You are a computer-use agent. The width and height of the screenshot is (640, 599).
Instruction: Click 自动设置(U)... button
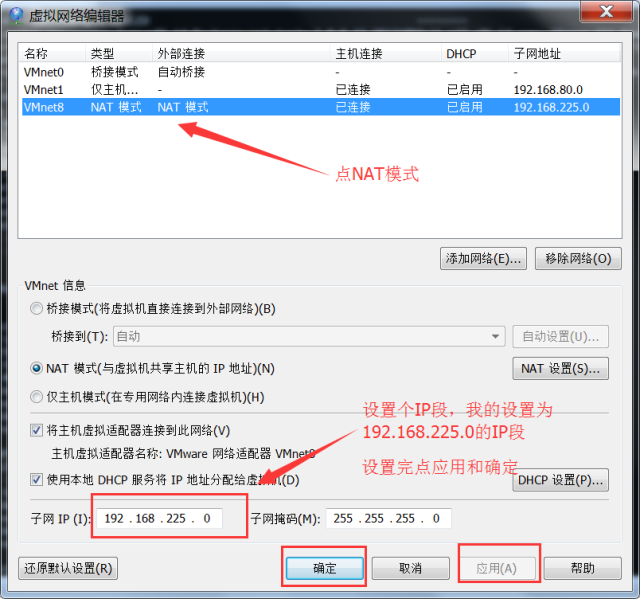(x=560, y=336)
